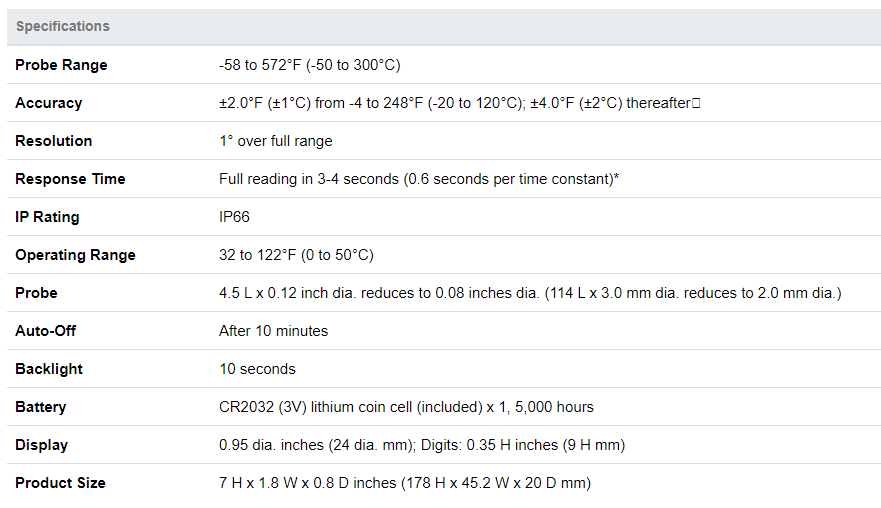Click the IP Rating label
Viewport: 881px width, 508px height.
[47, 217]
